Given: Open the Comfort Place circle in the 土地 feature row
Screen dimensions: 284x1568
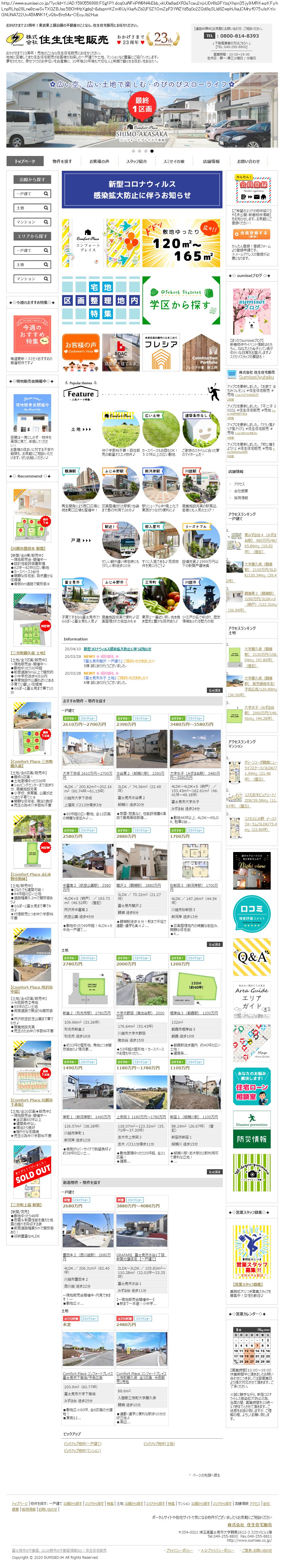Looking at the screenshot, I should pyautogui.click(x=121, y=430).
